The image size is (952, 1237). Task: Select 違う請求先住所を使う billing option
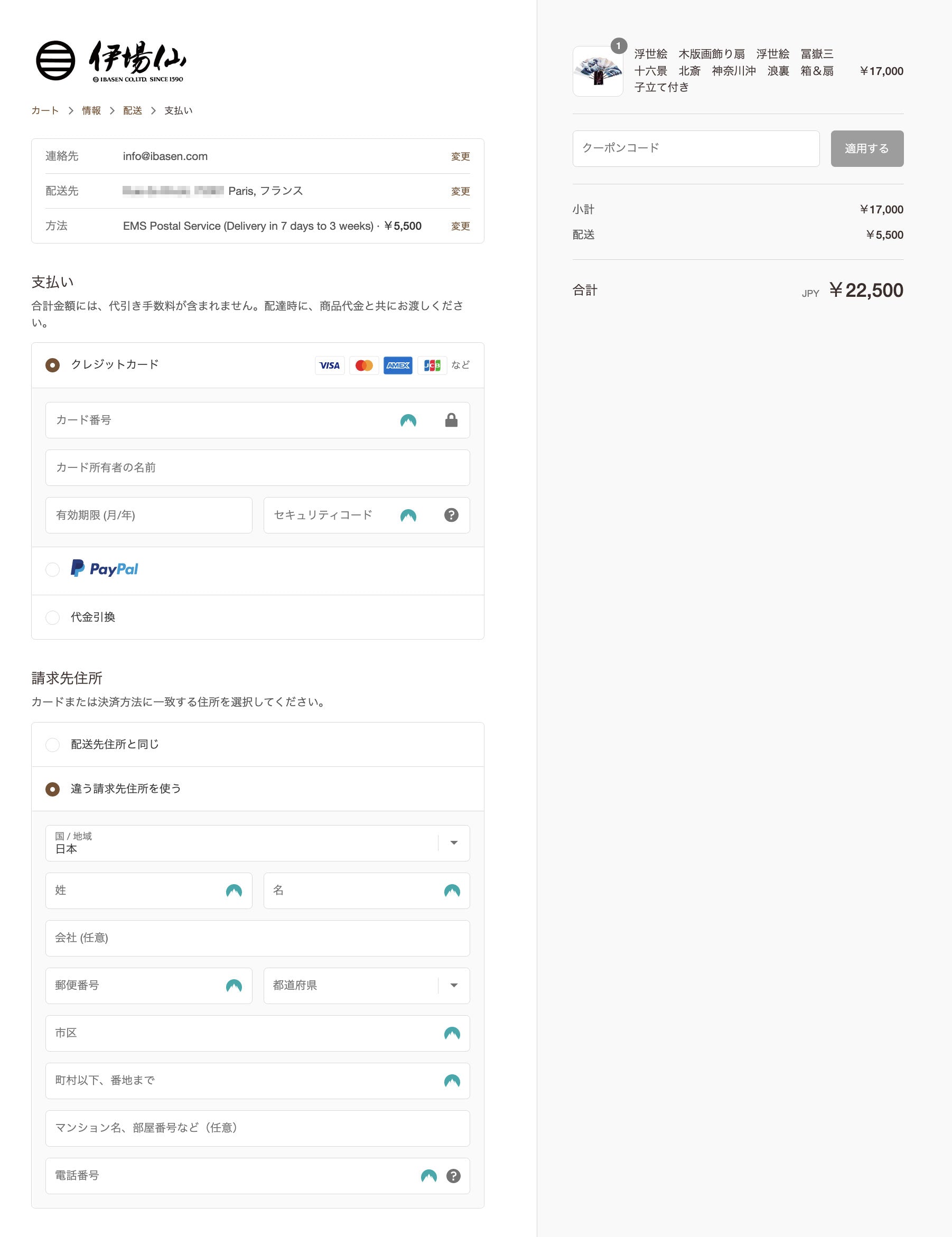pos(53,789)
